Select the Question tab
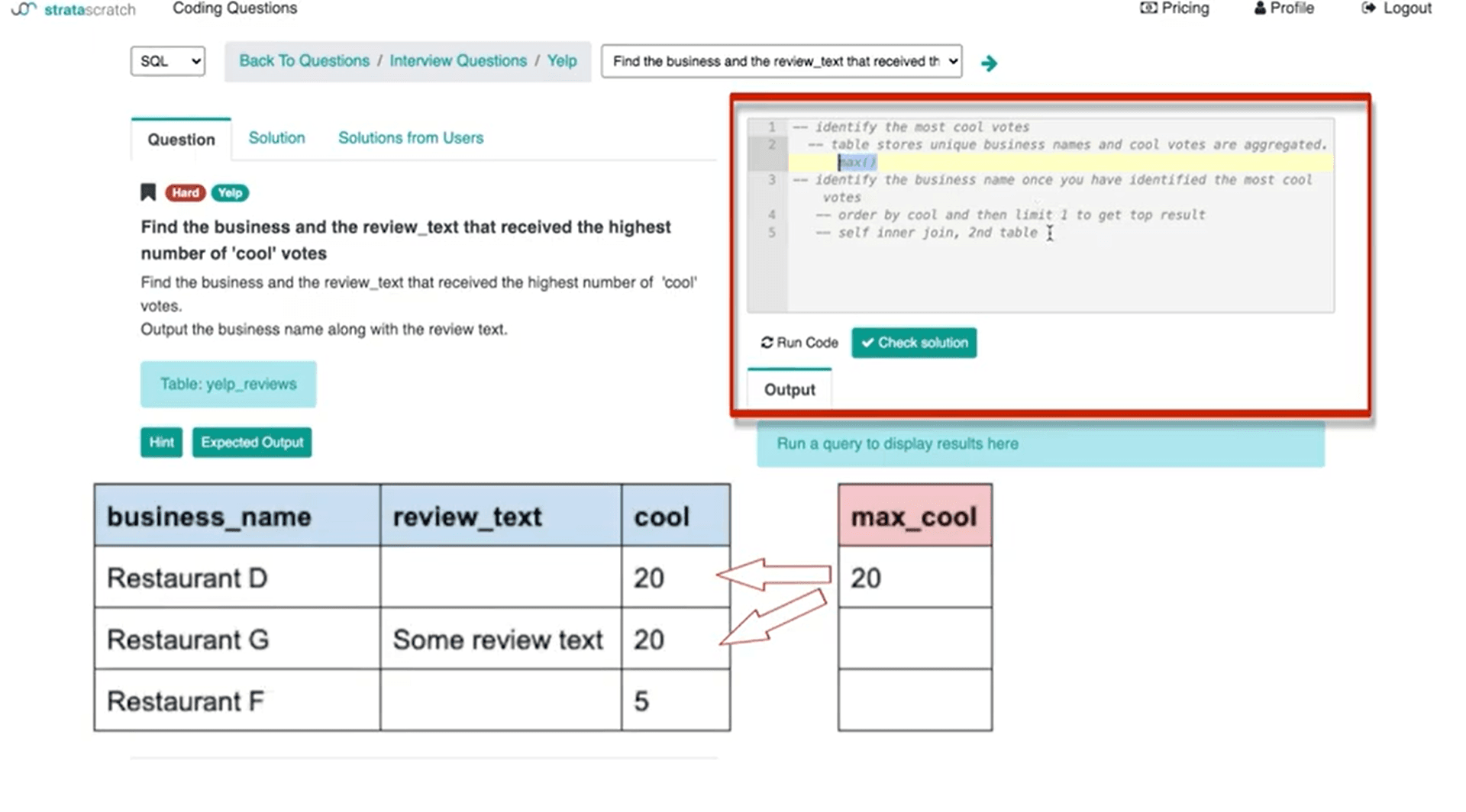Image resolution: width=1466 pixels, height=812 pixels. [180, 140]
